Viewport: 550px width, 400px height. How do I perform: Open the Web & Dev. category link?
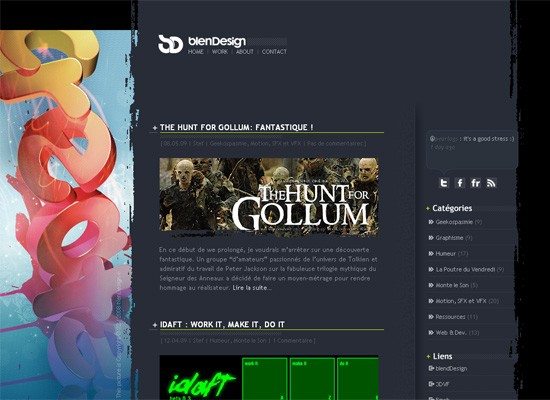451,333
